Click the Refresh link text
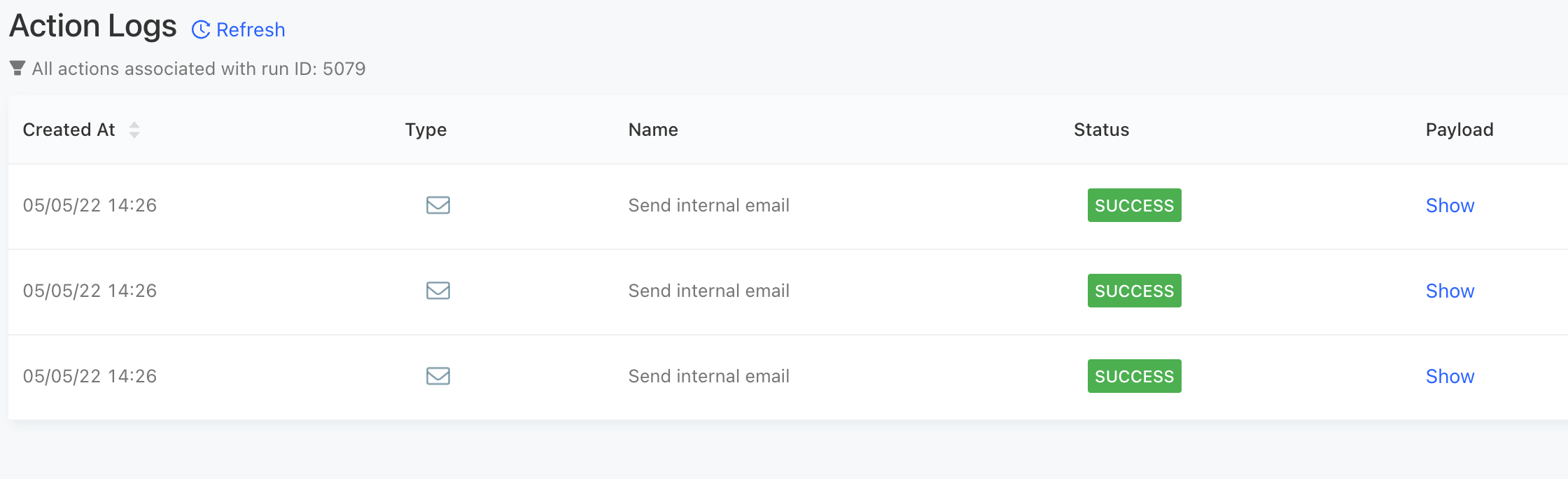The height and width of the screenshot is (479, 1568). point(251,29)
